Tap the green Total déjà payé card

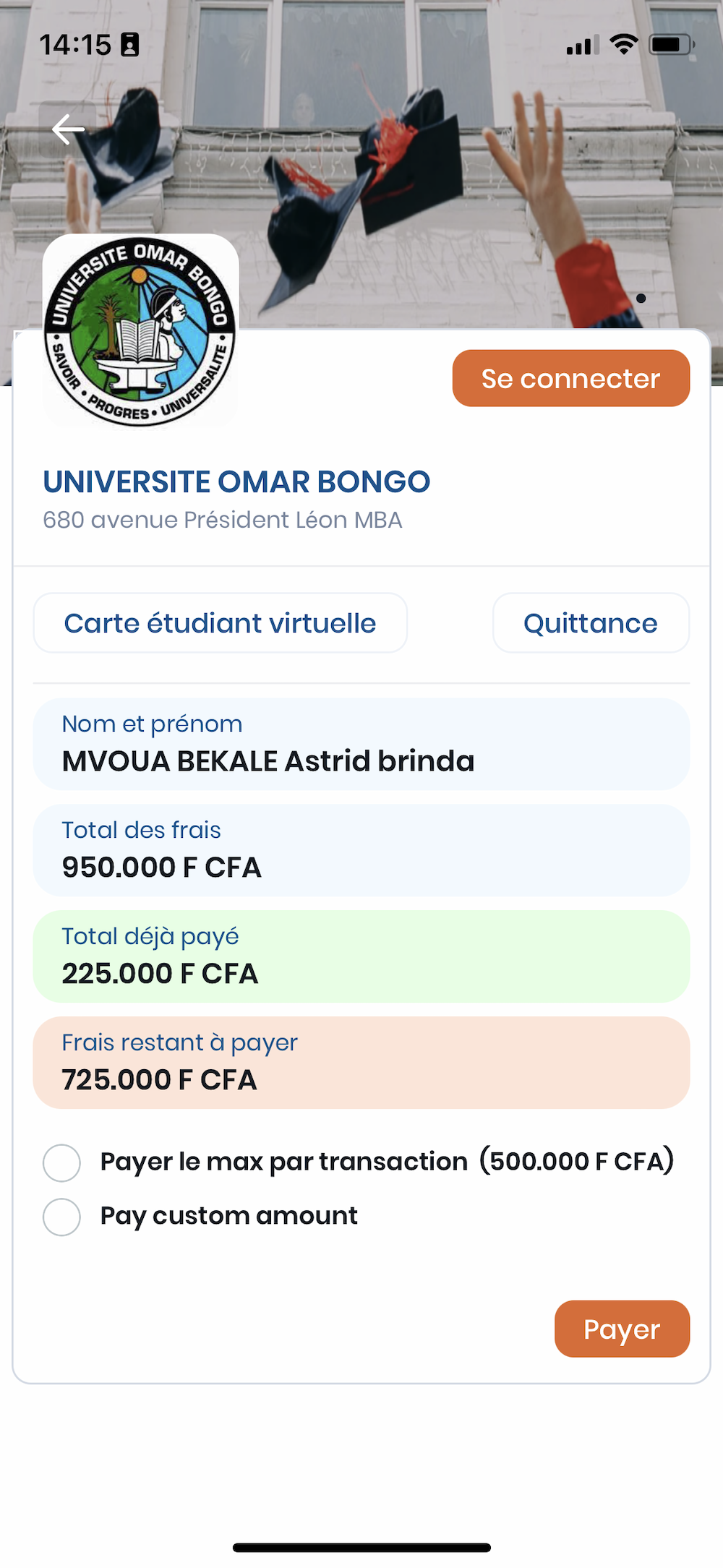pos(361,956)
